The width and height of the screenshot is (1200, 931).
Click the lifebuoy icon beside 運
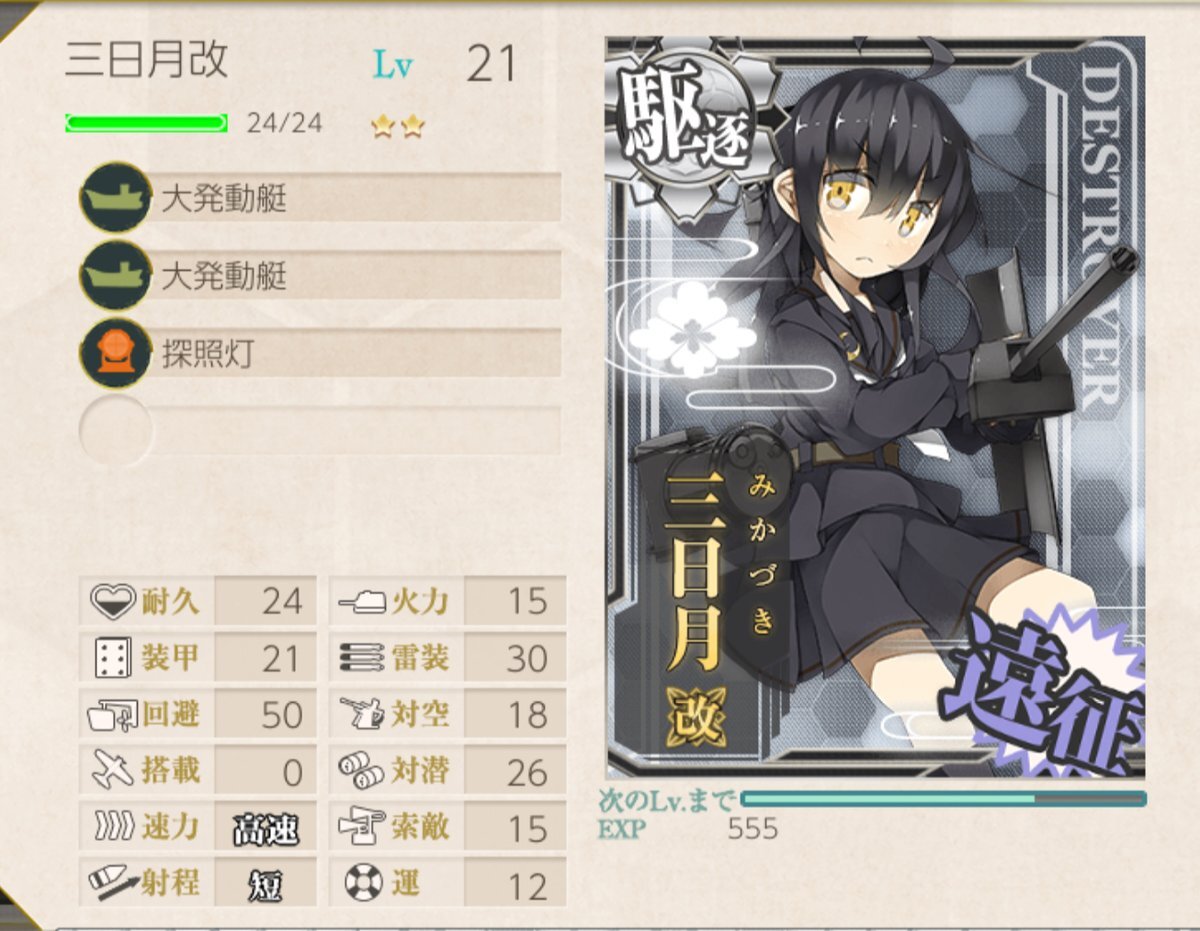point(362,883)
